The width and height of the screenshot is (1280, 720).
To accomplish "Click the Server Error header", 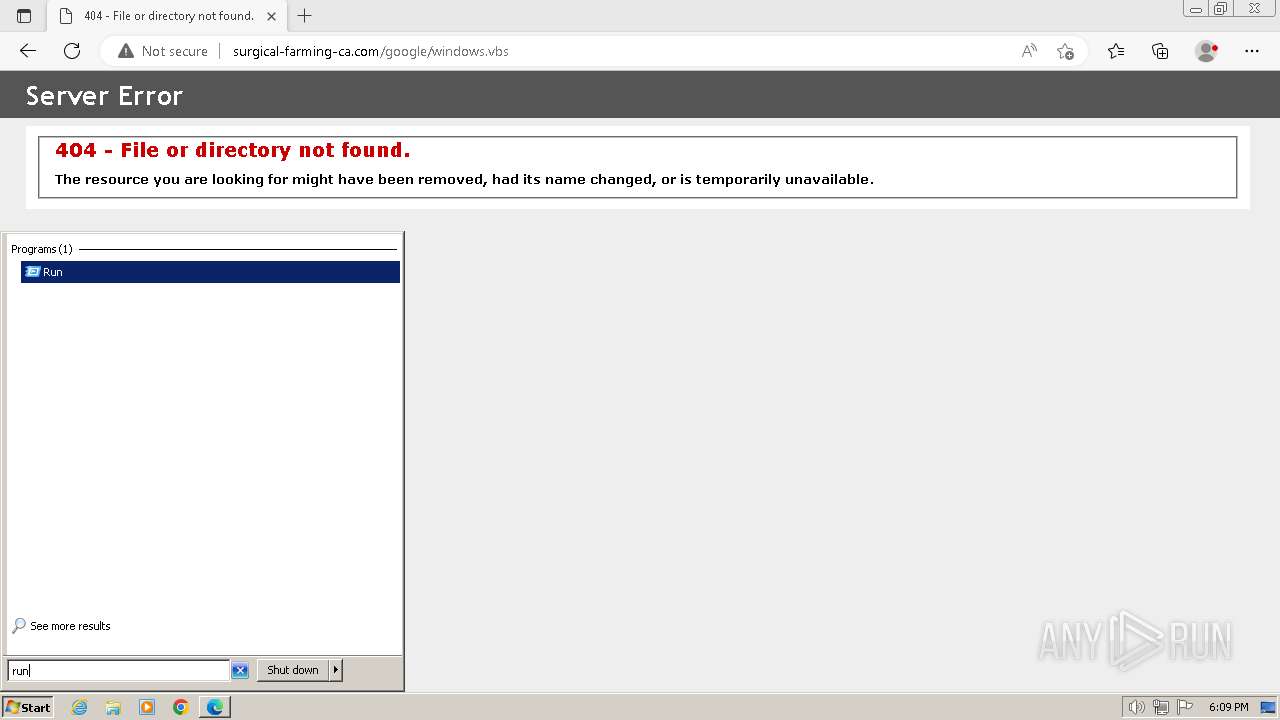I will (104, 96).
